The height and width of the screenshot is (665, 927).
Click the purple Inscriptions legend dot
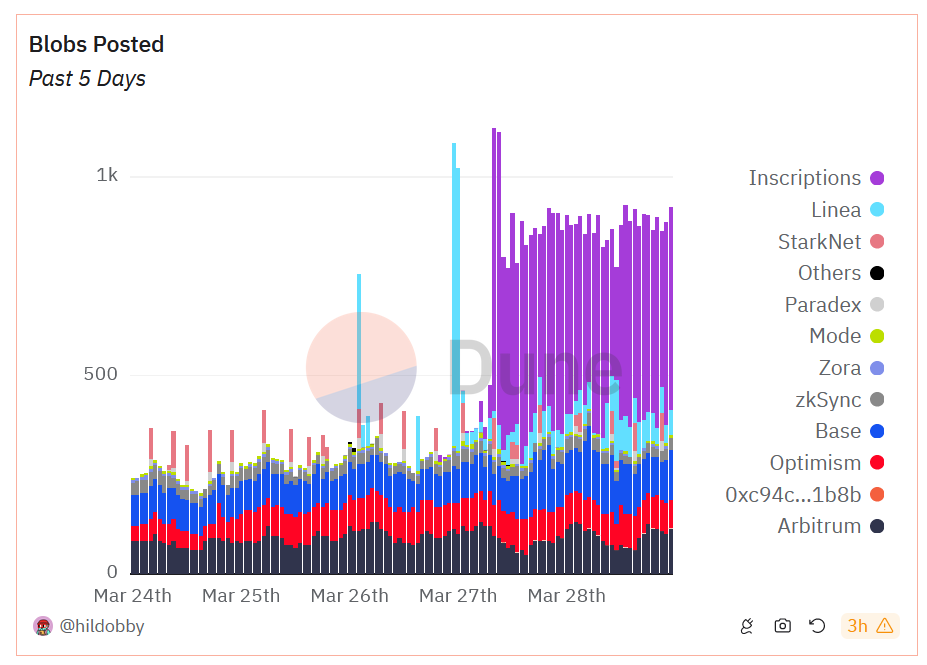pos(877,178)
